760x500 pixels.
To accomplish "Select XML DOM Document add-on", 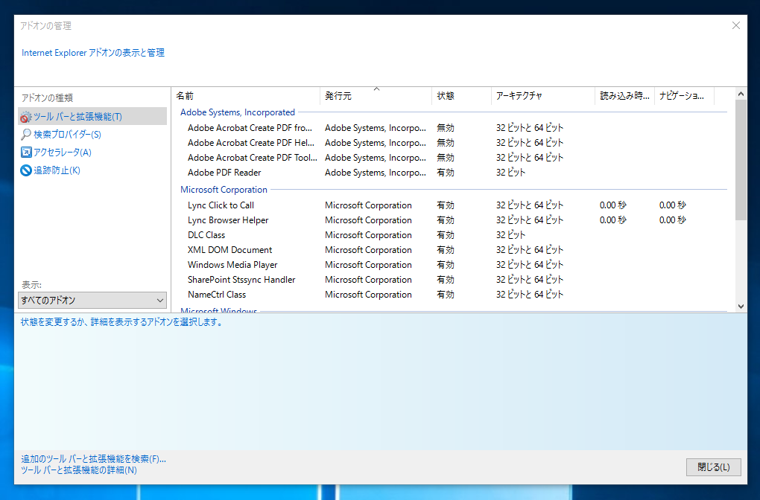I will point(453,250).
